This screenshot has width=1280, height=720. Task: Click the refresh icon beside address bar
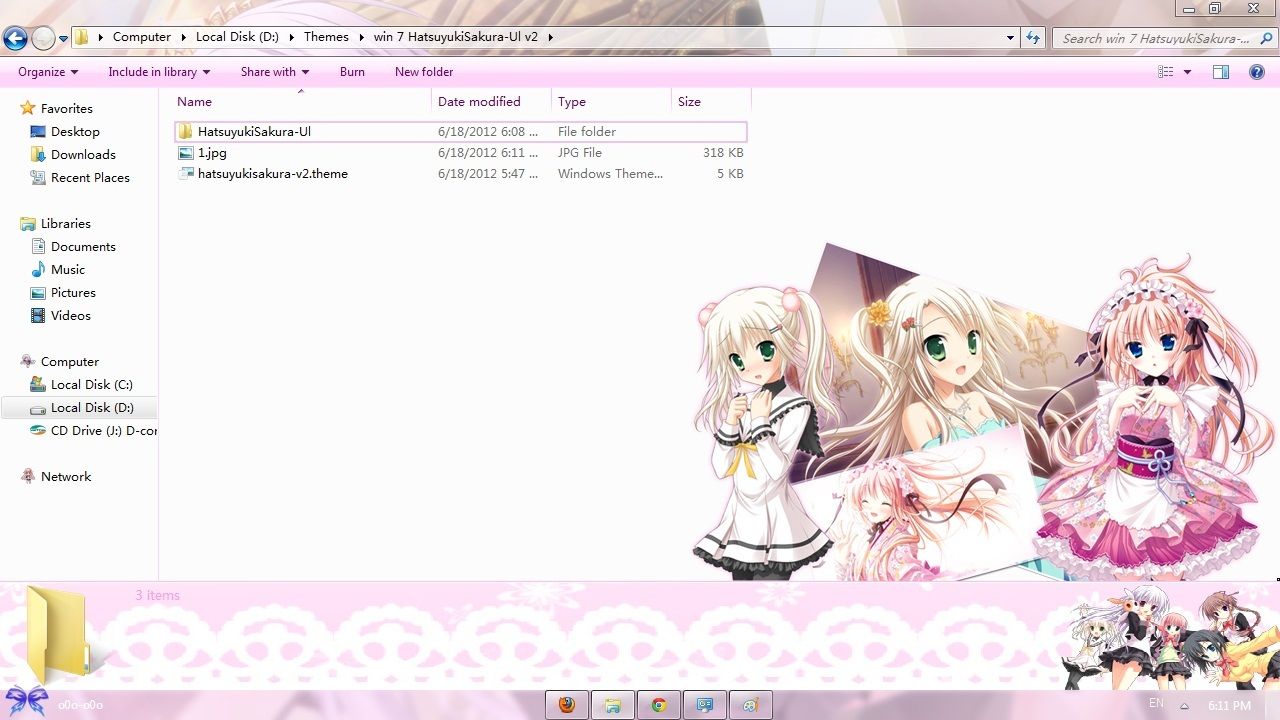point(1033,37)
